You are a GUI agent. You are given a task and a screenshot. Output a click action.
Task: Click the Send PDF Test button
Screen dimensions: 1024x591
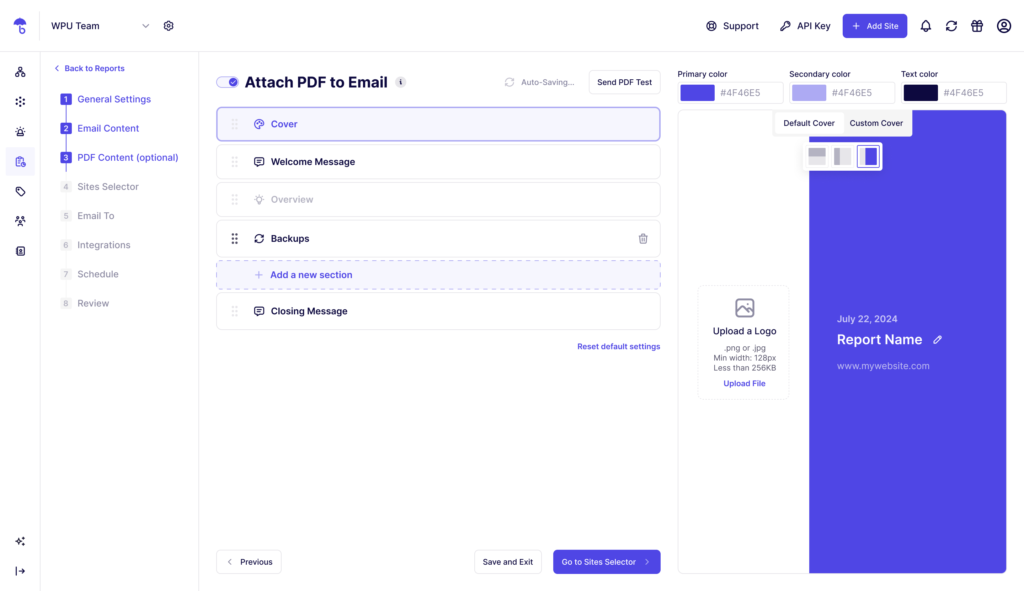pyautogui.click(x=624, y=82)
